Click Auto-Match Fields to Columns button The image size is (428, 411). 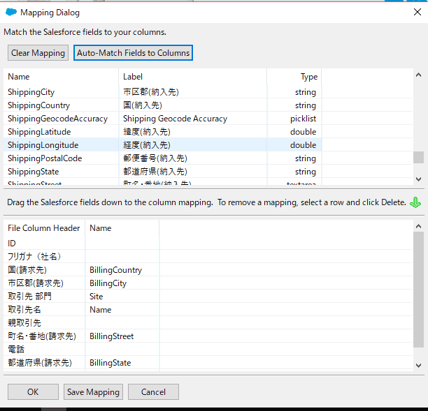click(x=133, y=53)
